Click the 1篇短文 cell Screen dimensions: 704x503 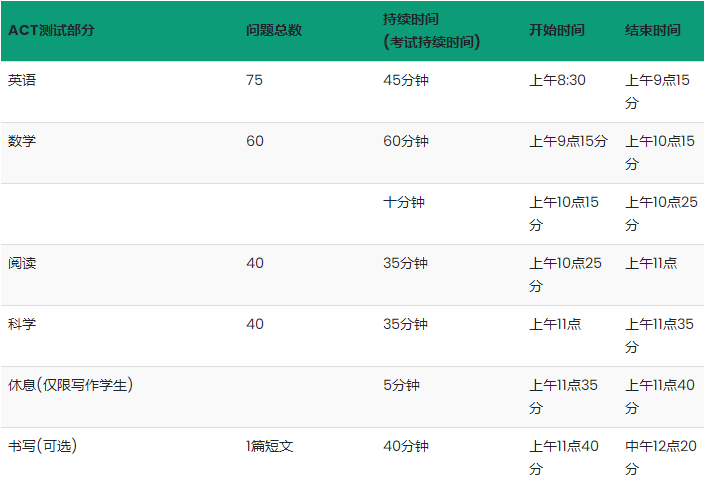tap(270, 446)
